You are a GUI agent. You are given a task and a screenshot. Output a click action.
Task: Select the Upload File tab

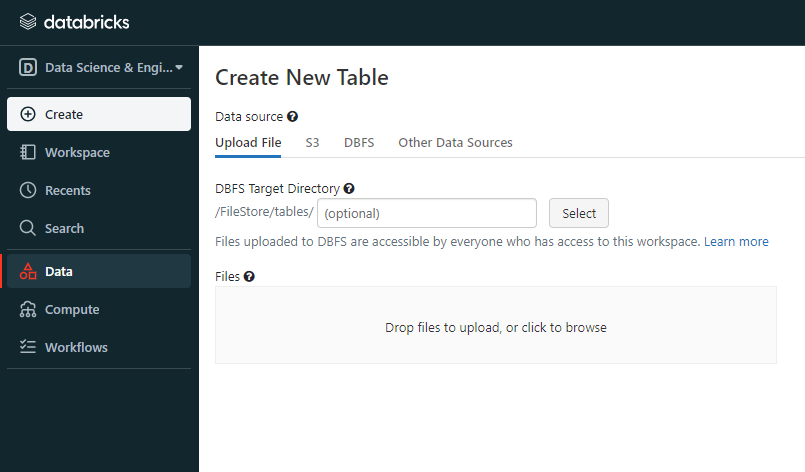[x=248, y=142]
